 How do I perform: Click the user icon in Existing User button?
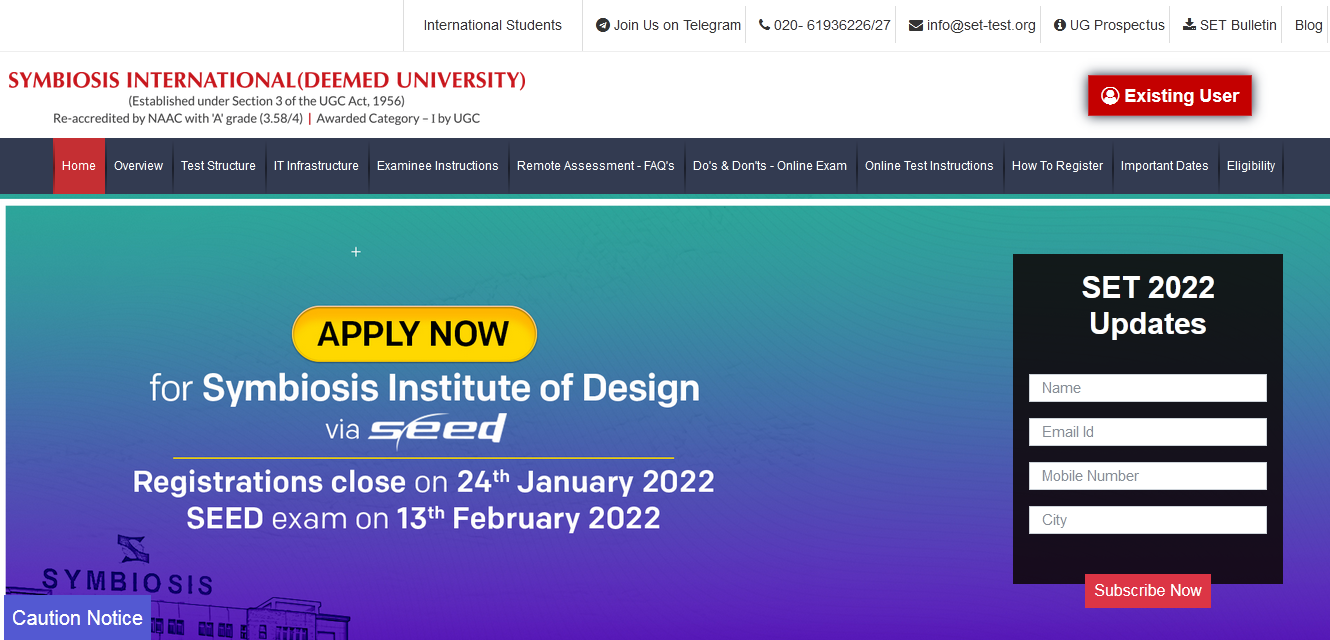pos(1110,96)
